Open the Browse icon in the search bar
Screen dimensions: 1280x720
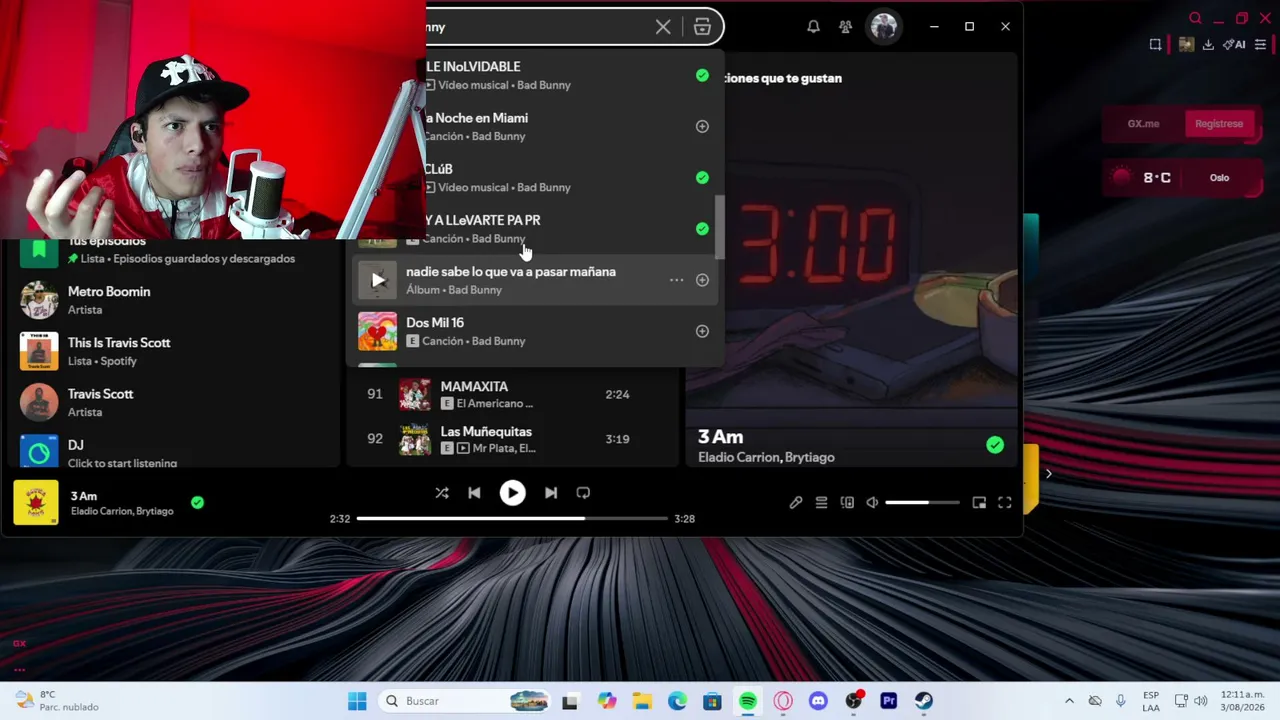click(x=702, y=27)
